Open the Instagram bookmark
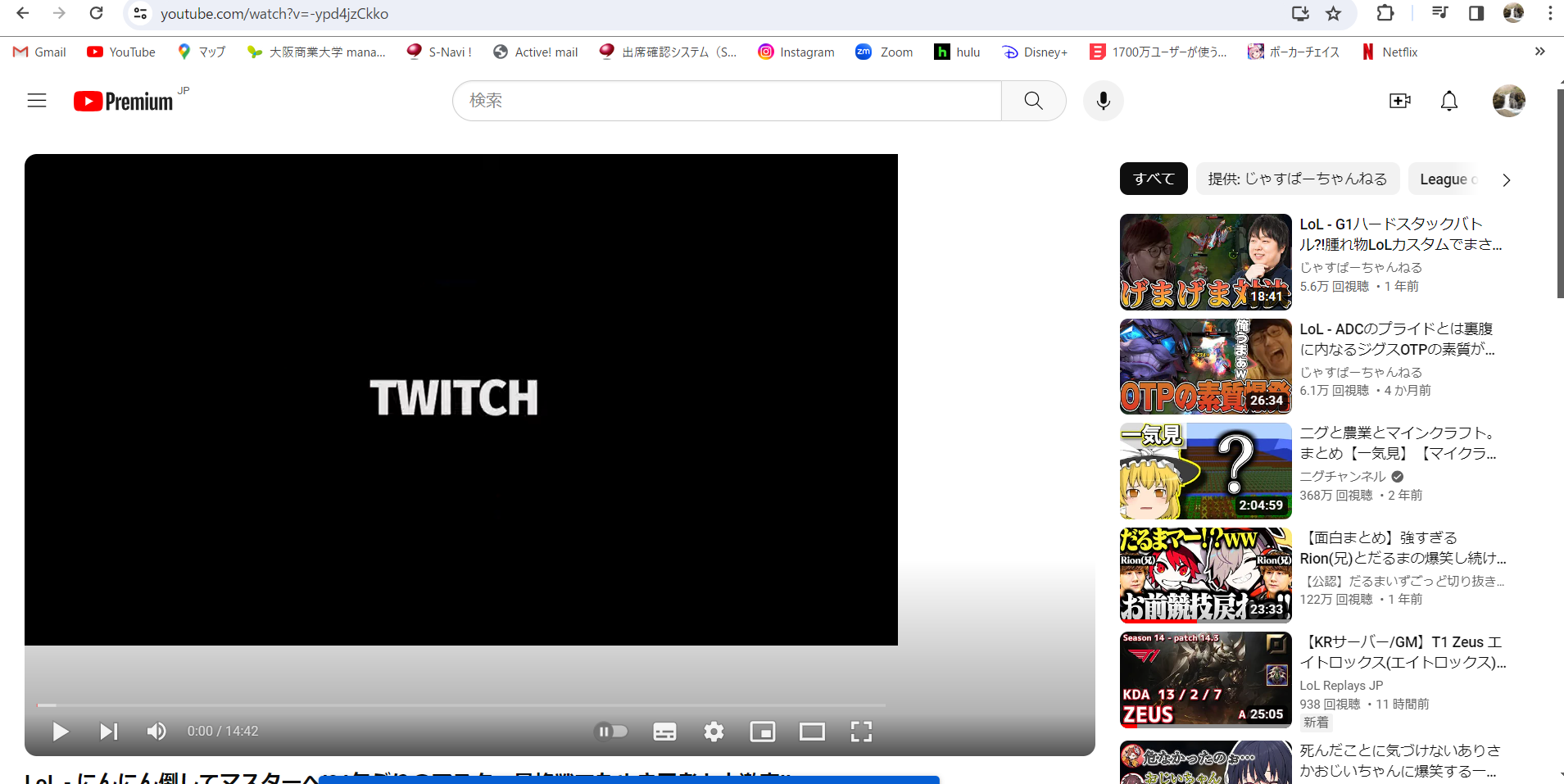This screenshot has height=784, width=1564. tap(796, 52)
